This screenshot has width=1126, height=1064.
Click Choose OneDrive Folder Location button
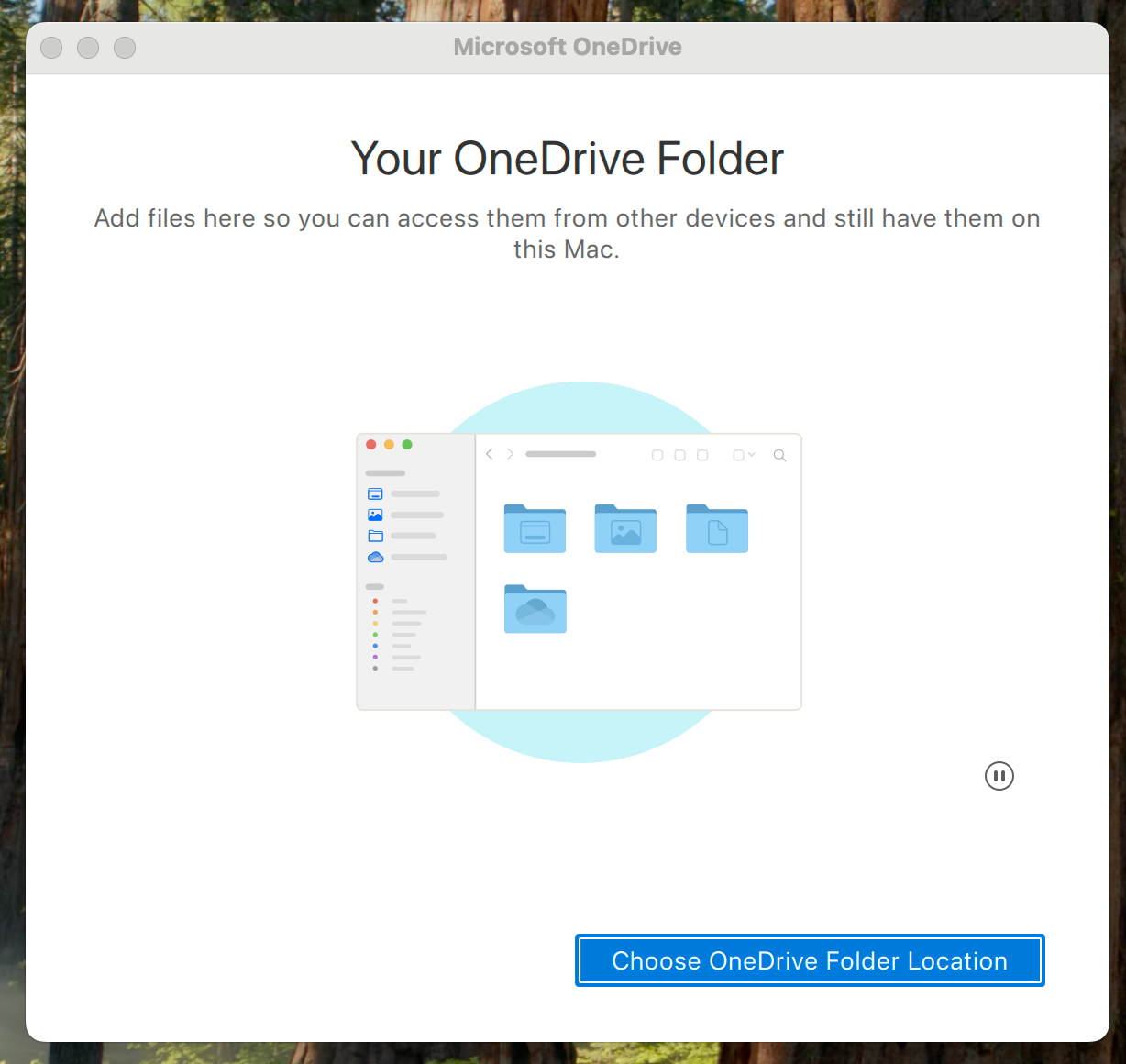[810, 960]
